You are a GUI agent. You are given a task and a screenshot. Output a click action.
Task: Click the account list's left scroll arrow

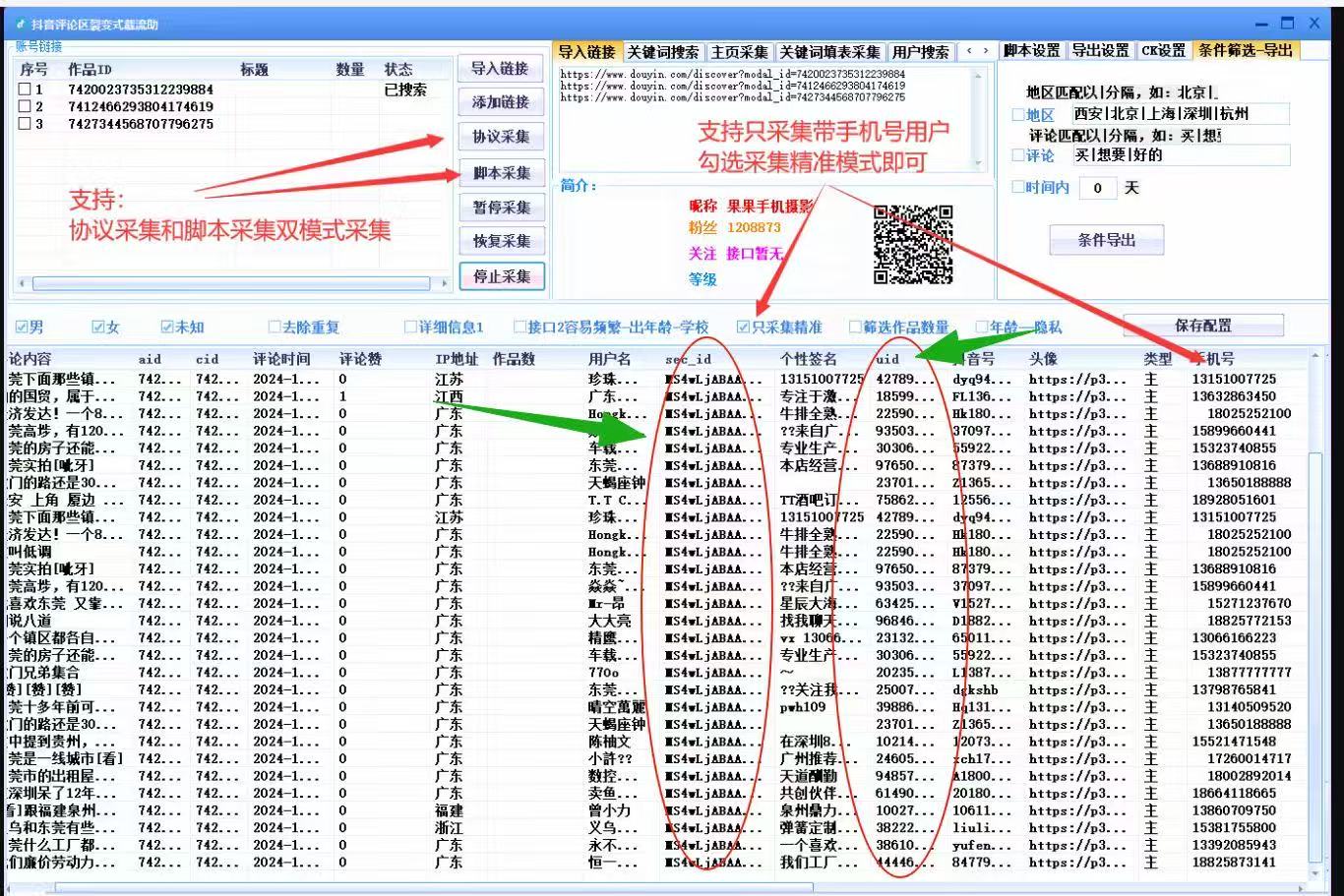pos(21,283)
